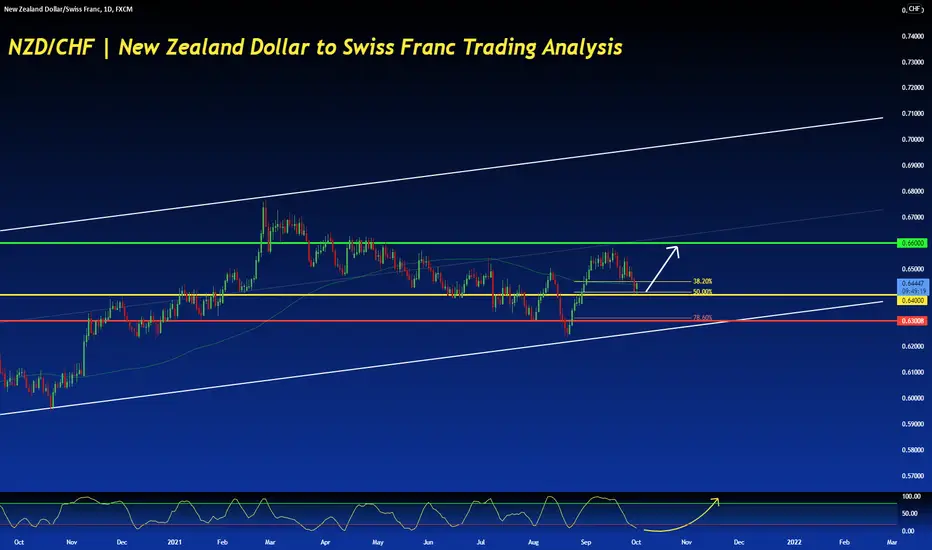Viewport: 932px width, 550px height.
Task: Click the 0.74000 price axis value
Action: point(913,36)
